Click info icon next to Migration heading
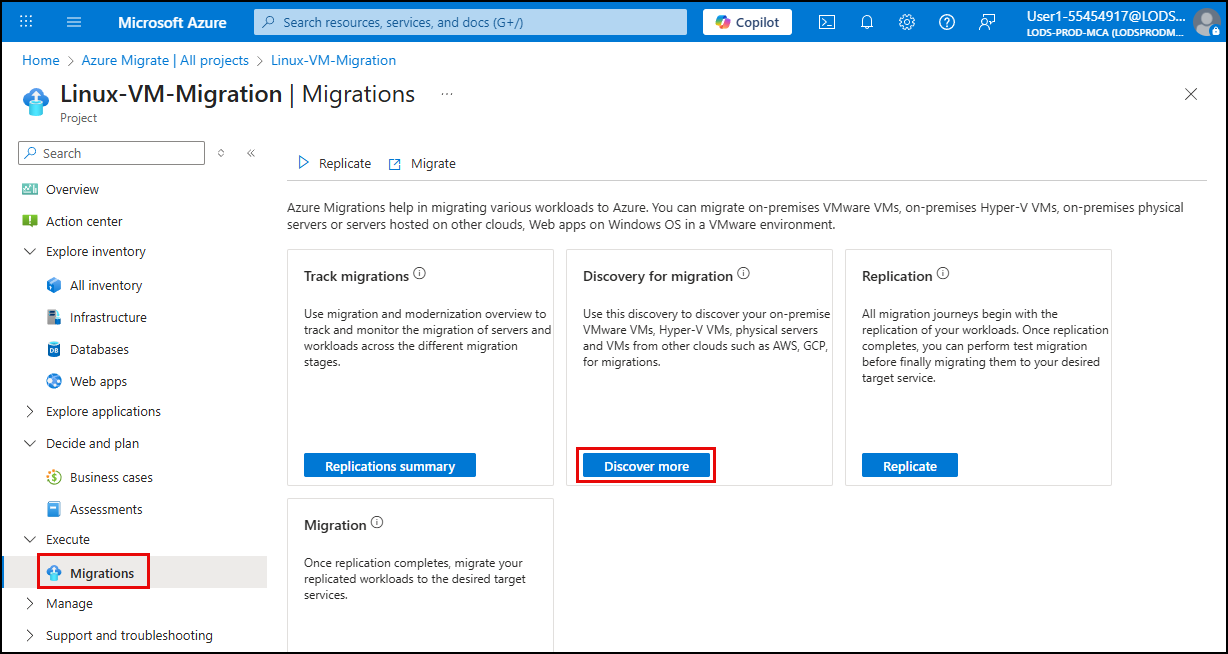Image resolution: width=1228 pixels, height=654 pixels. 377,523
